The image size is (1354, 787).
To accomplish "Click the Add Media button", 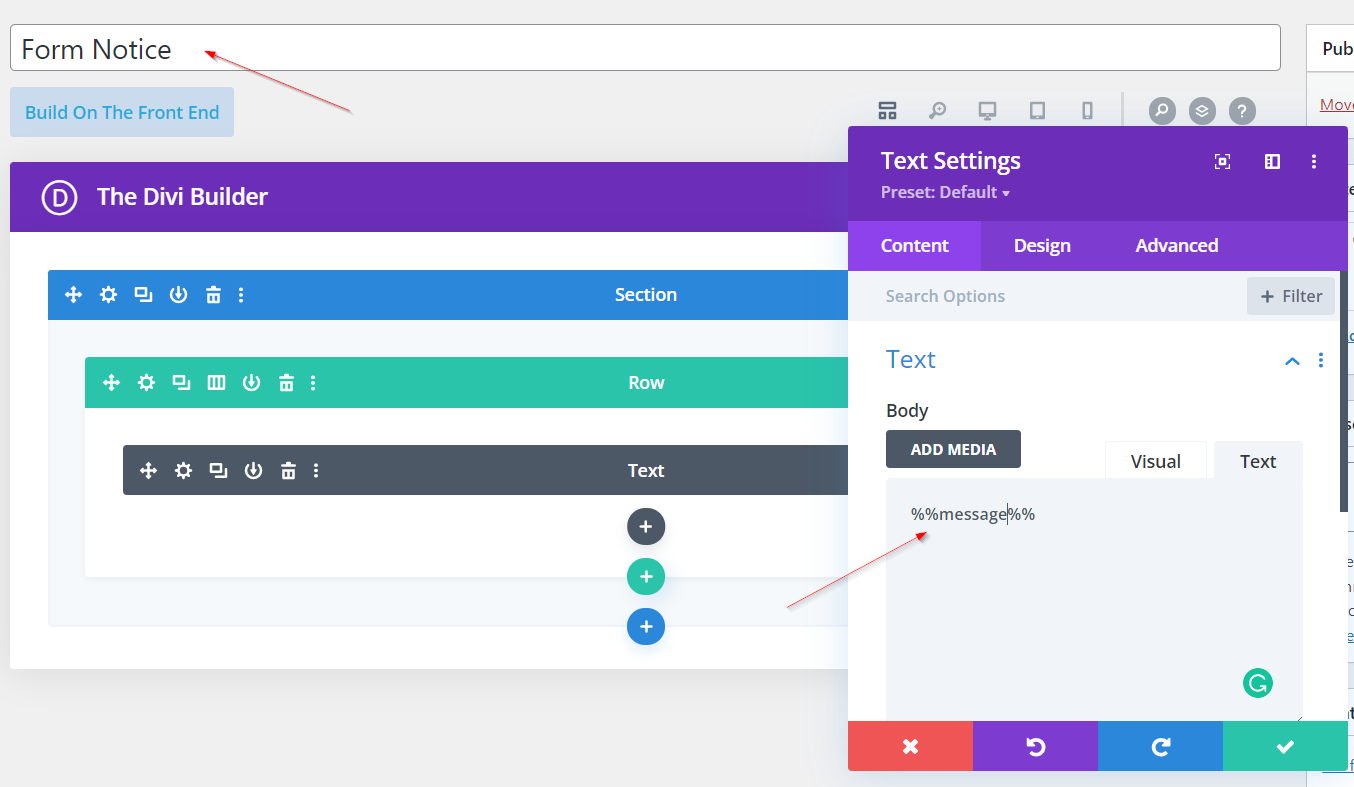I will pos(953,449).
